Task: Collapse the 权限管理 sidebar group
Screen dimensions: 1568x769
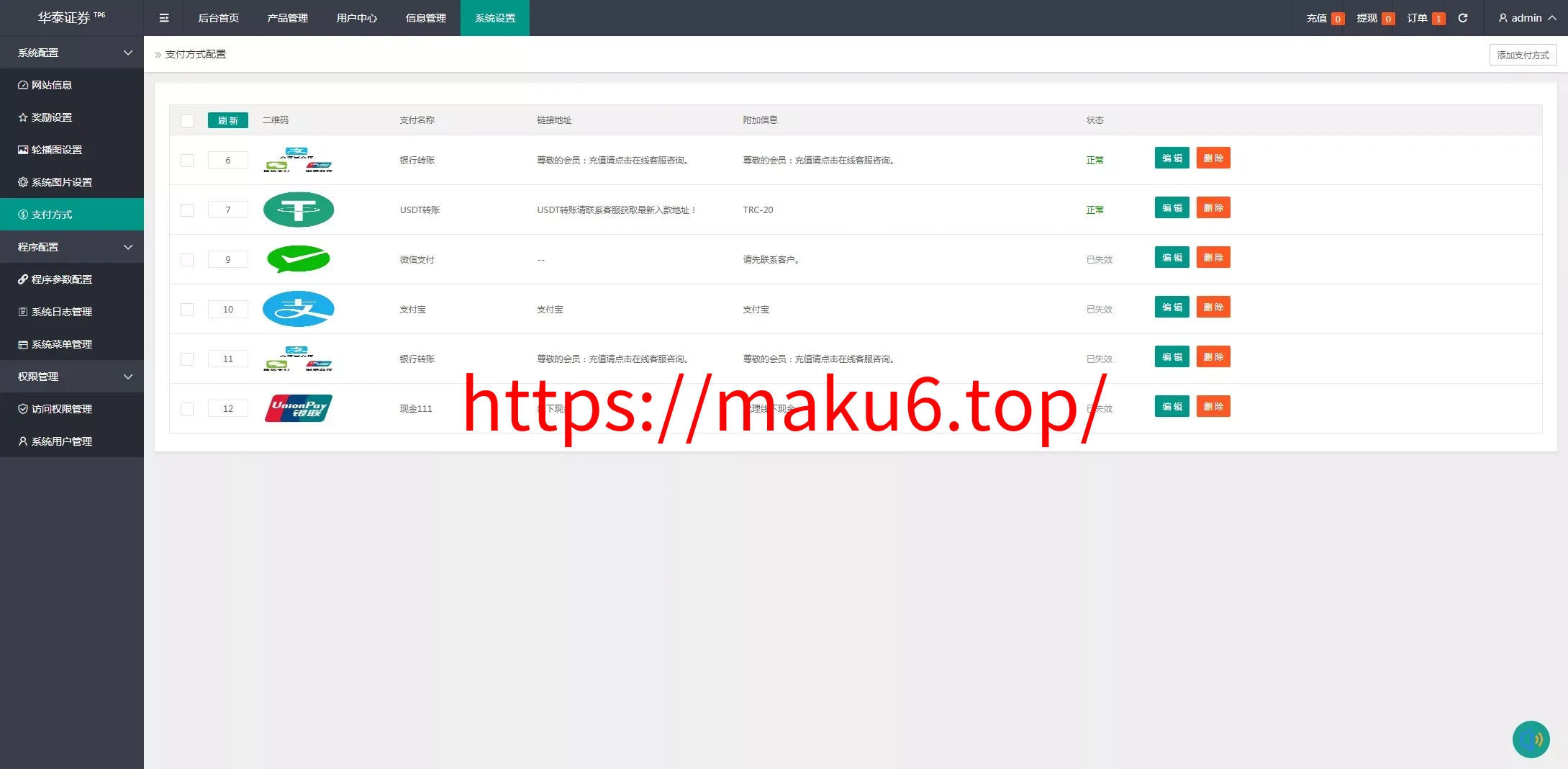Action: 72,377
